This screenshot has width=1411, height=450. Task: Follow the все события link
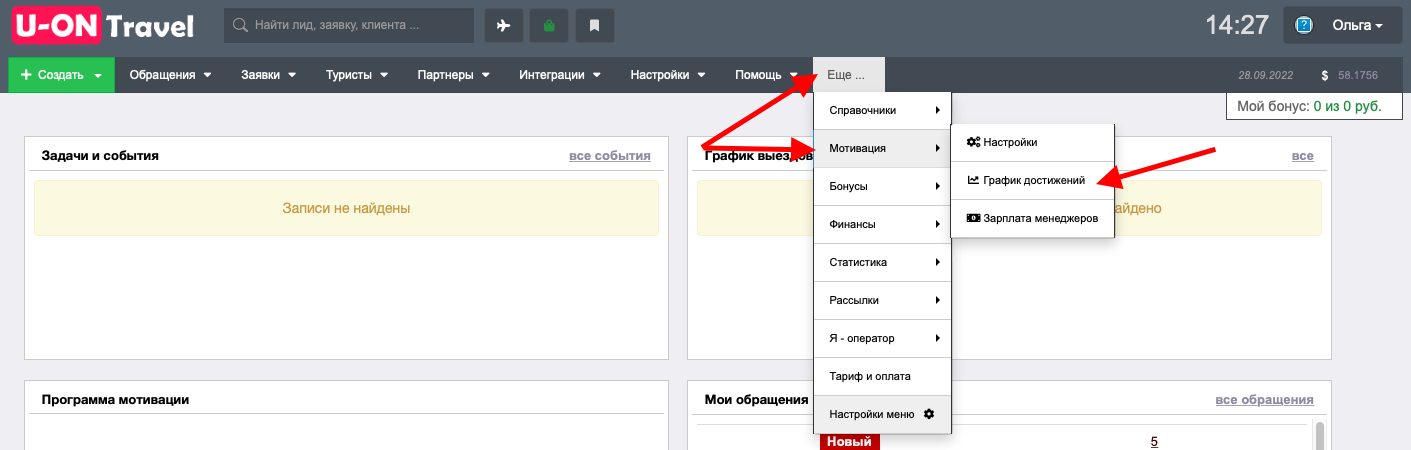click(x=610, y=155)
